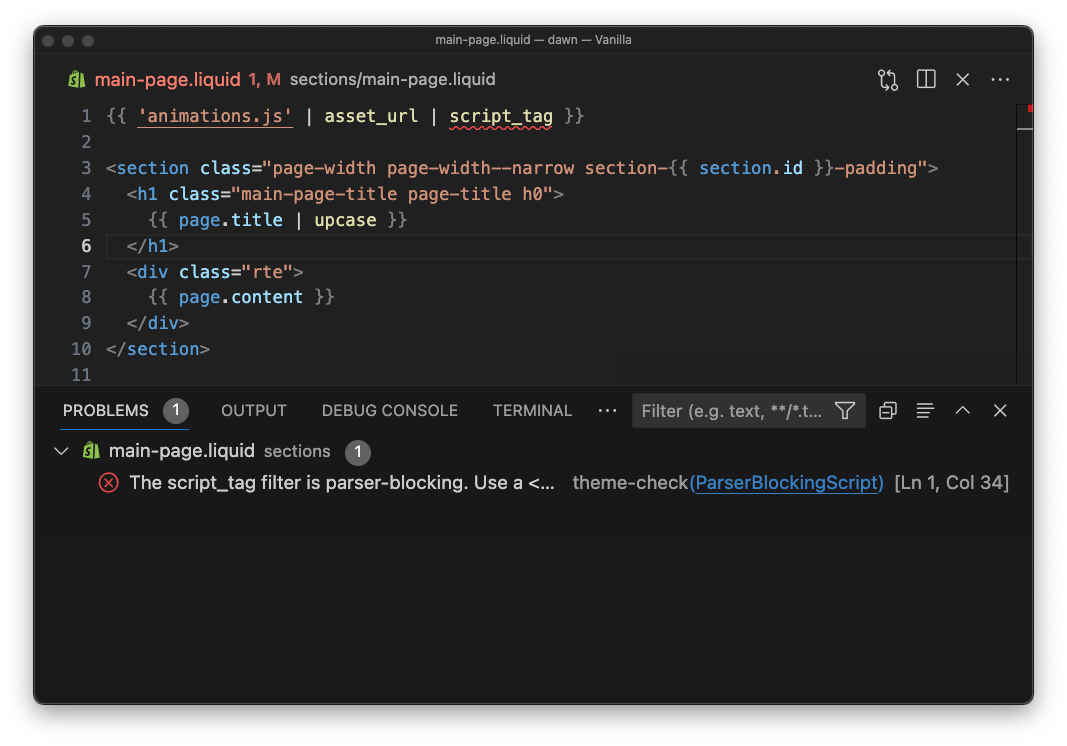Click the Shopify file icon in tab
The image size is (1067, 746).
[77, 80]
